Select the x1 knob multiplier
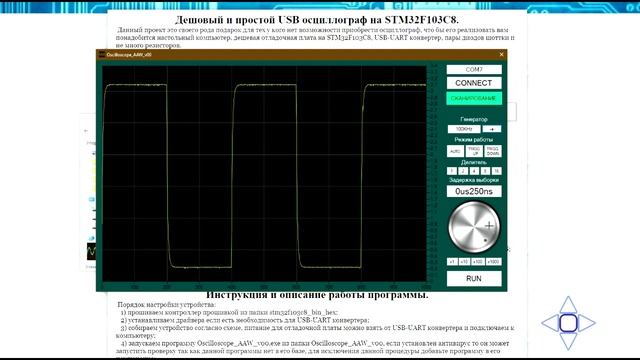This screenshot has height=360, width=640. 452,262
